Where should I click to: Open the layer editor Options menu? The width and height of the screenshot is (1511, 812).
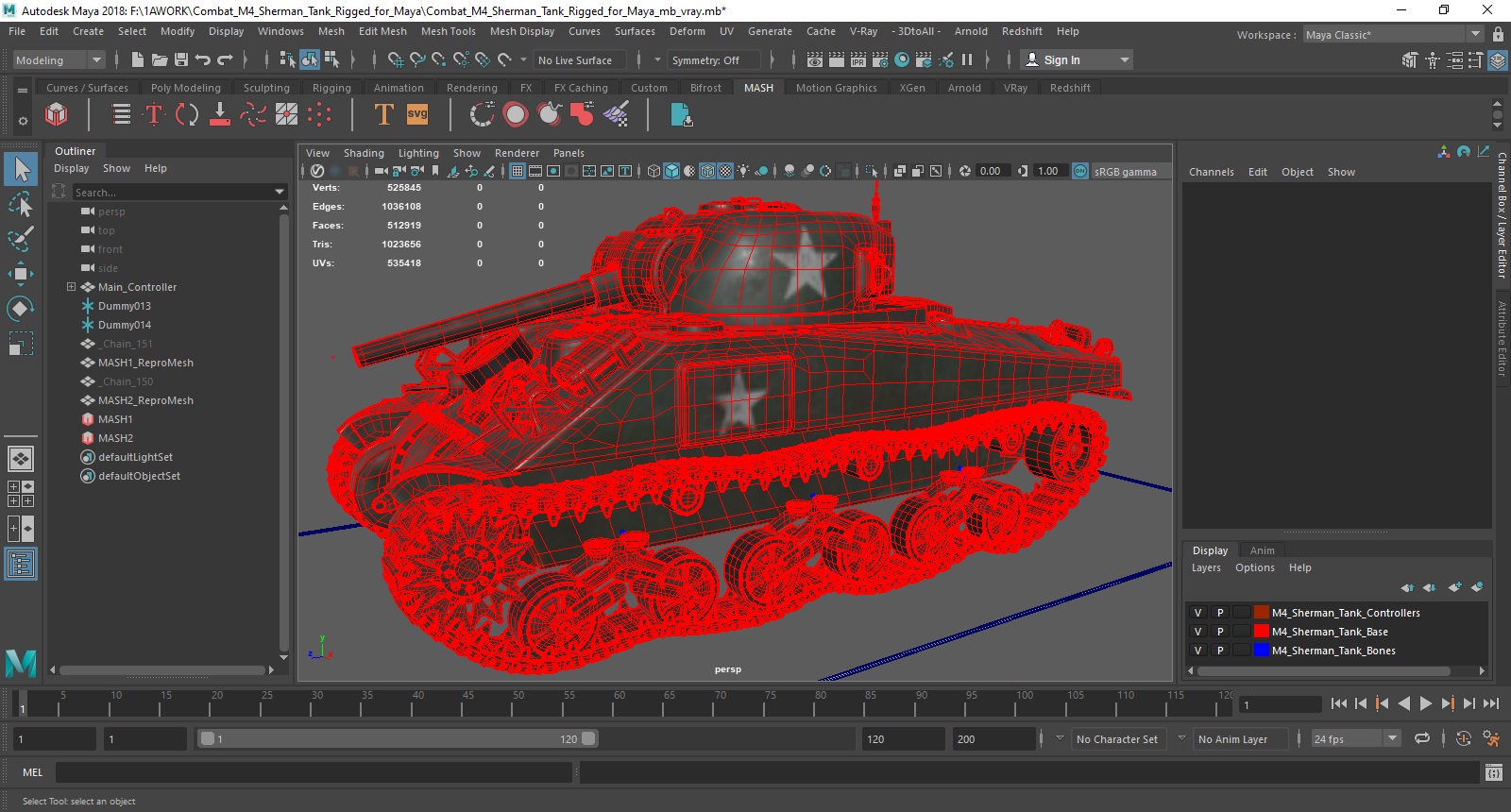(1254, 567)
